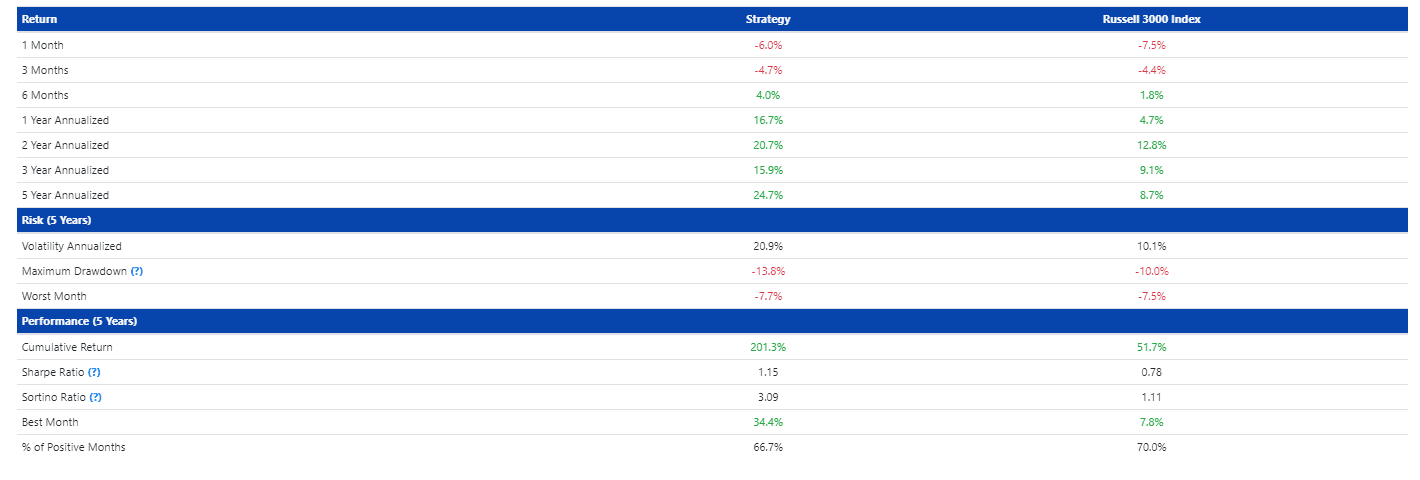This screenshot has width=1420, height=480.
Task: Select the % of Positive Months label
Action: pyautogui.click(x=73, y=447)
